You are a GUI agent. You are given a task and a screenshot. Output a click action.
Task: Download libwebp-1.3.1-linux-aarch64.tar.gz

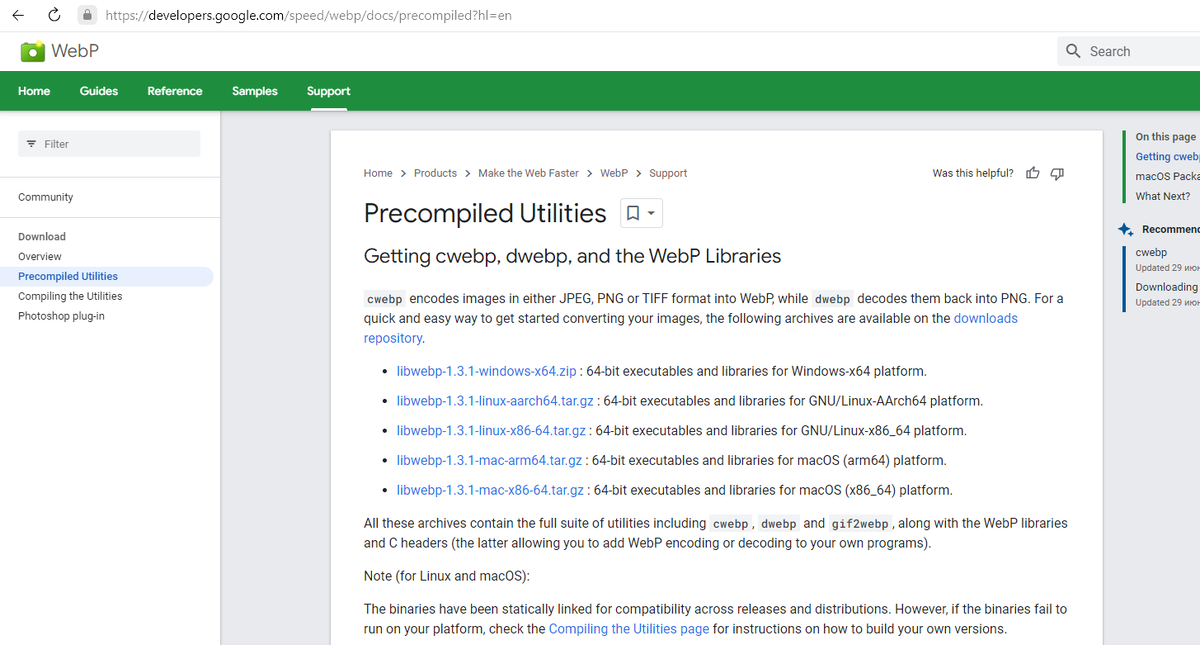click(495, 401)
